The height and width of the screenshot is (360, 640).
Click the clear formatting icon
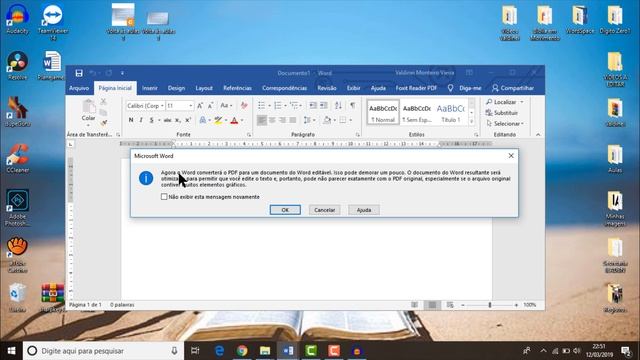(x=244, y=106)
